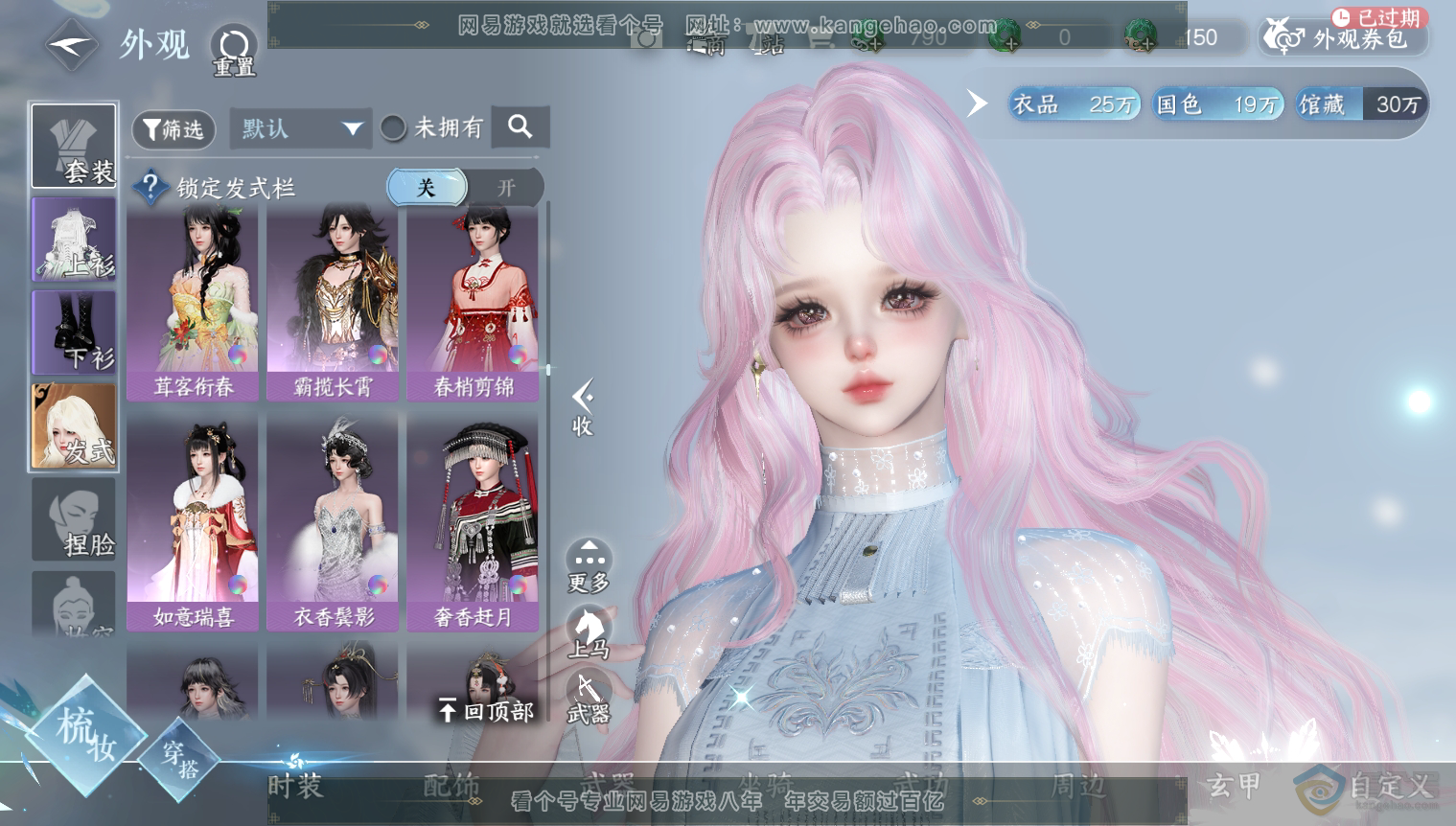Open the 外观券包 coupon pack
The image size is (1456, 826).
pyautogui.click(x=1344, y=37)
